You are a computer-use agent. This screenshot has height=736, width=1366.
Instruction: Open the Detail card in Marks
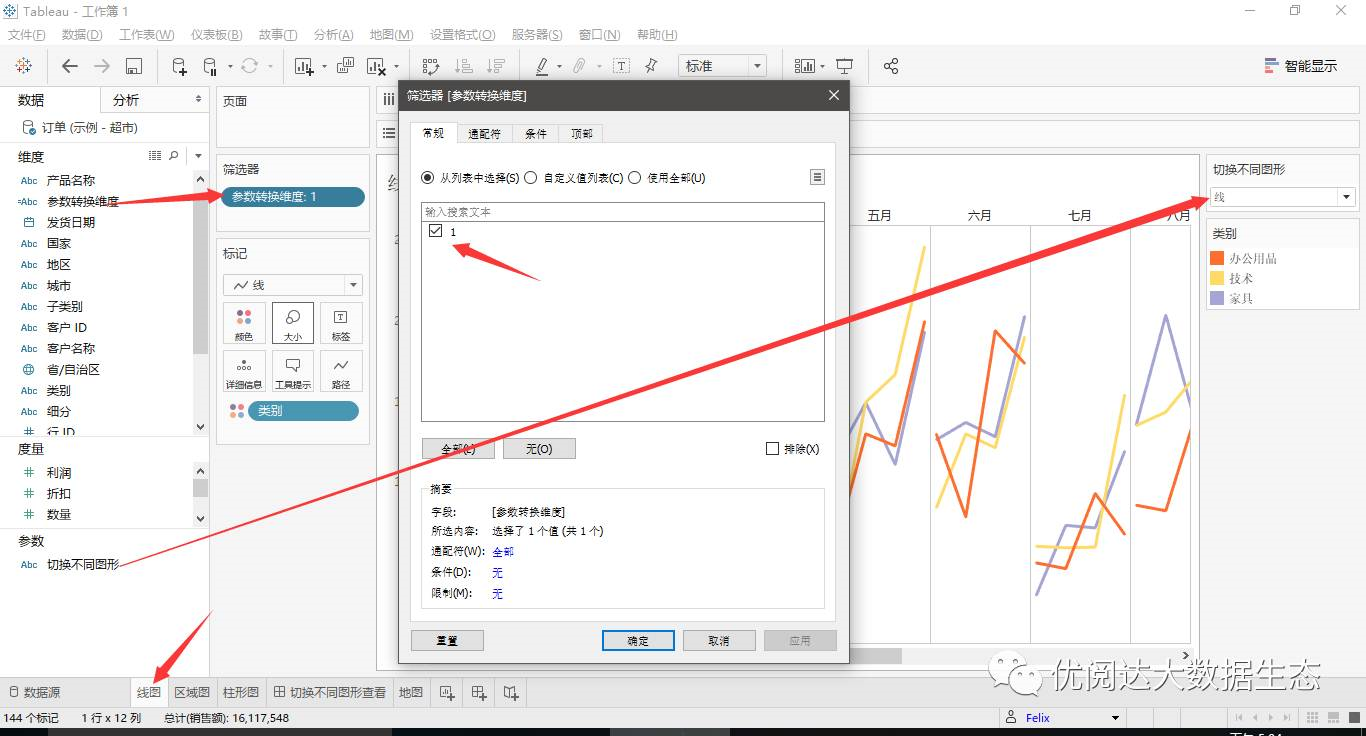[244, 371]
